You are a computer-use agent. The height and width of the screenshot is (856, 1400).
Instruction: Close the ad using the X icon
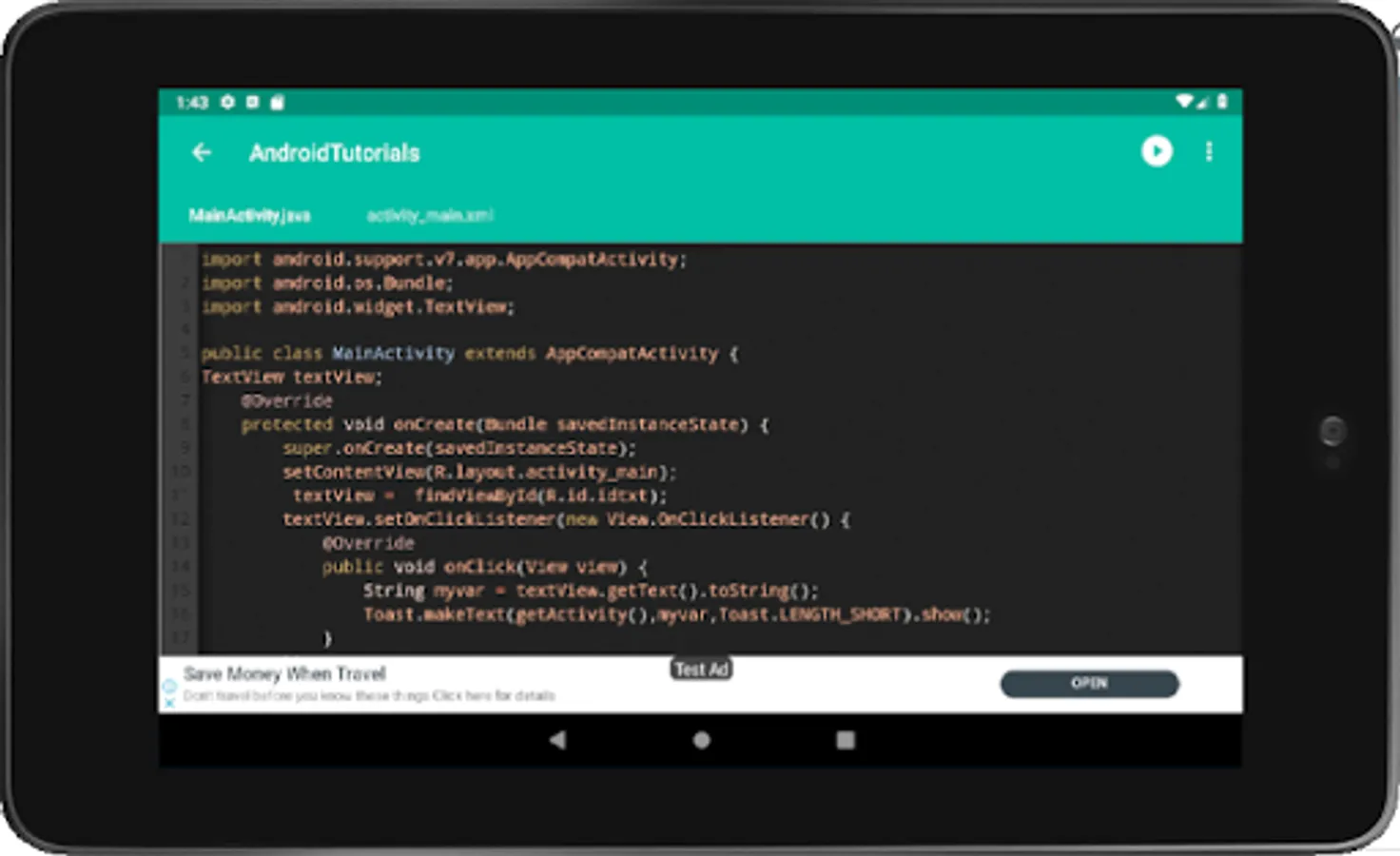click(x=169, y=703)
